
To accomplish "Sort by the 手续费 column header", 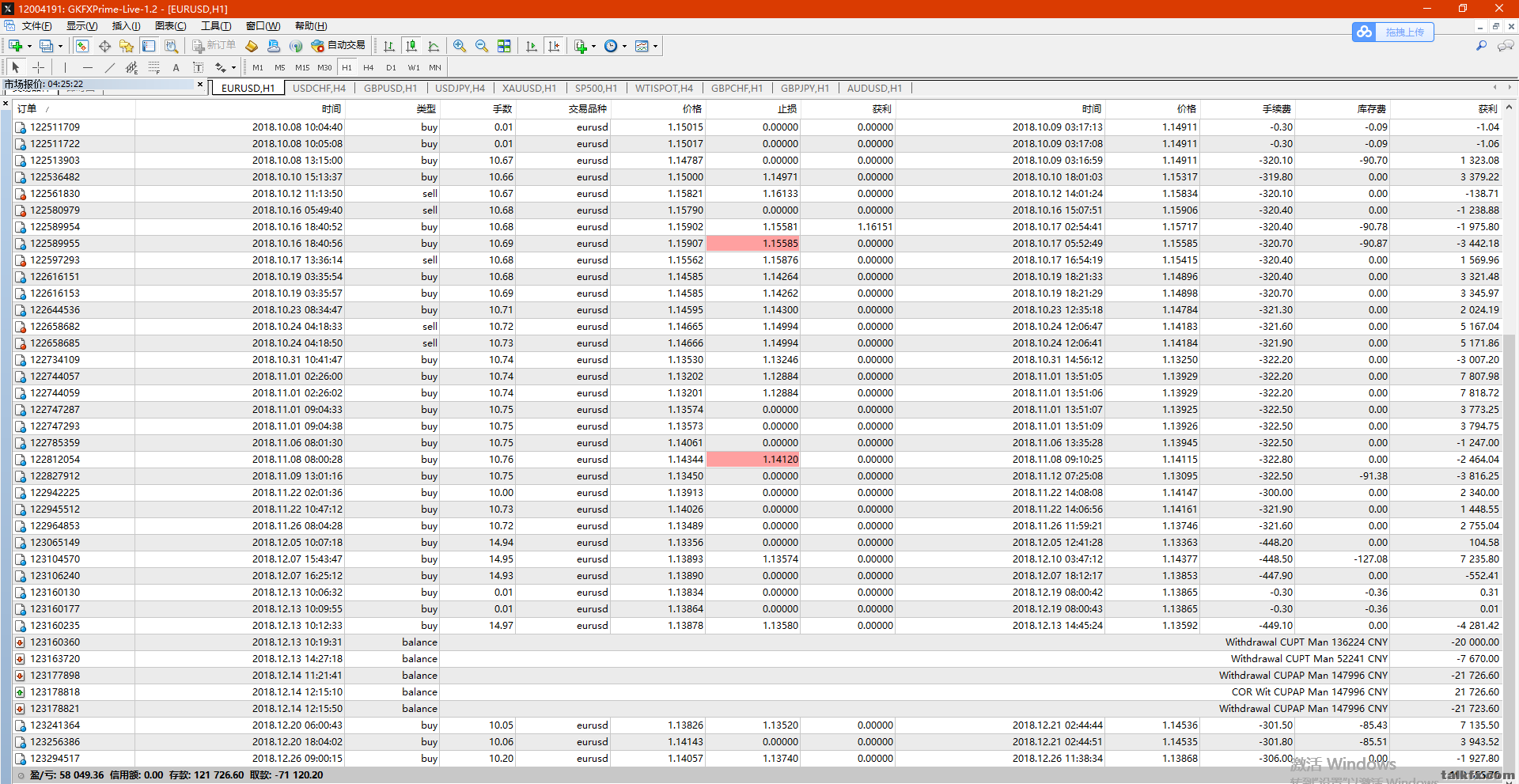I will pos(1248,109).
